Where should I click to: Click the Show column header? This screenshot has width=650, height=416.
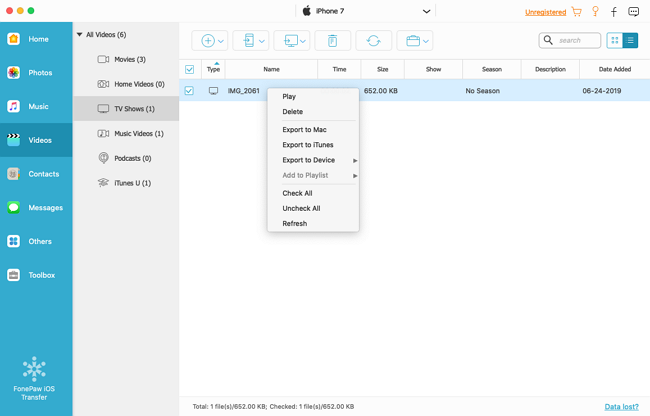point(433,70)
